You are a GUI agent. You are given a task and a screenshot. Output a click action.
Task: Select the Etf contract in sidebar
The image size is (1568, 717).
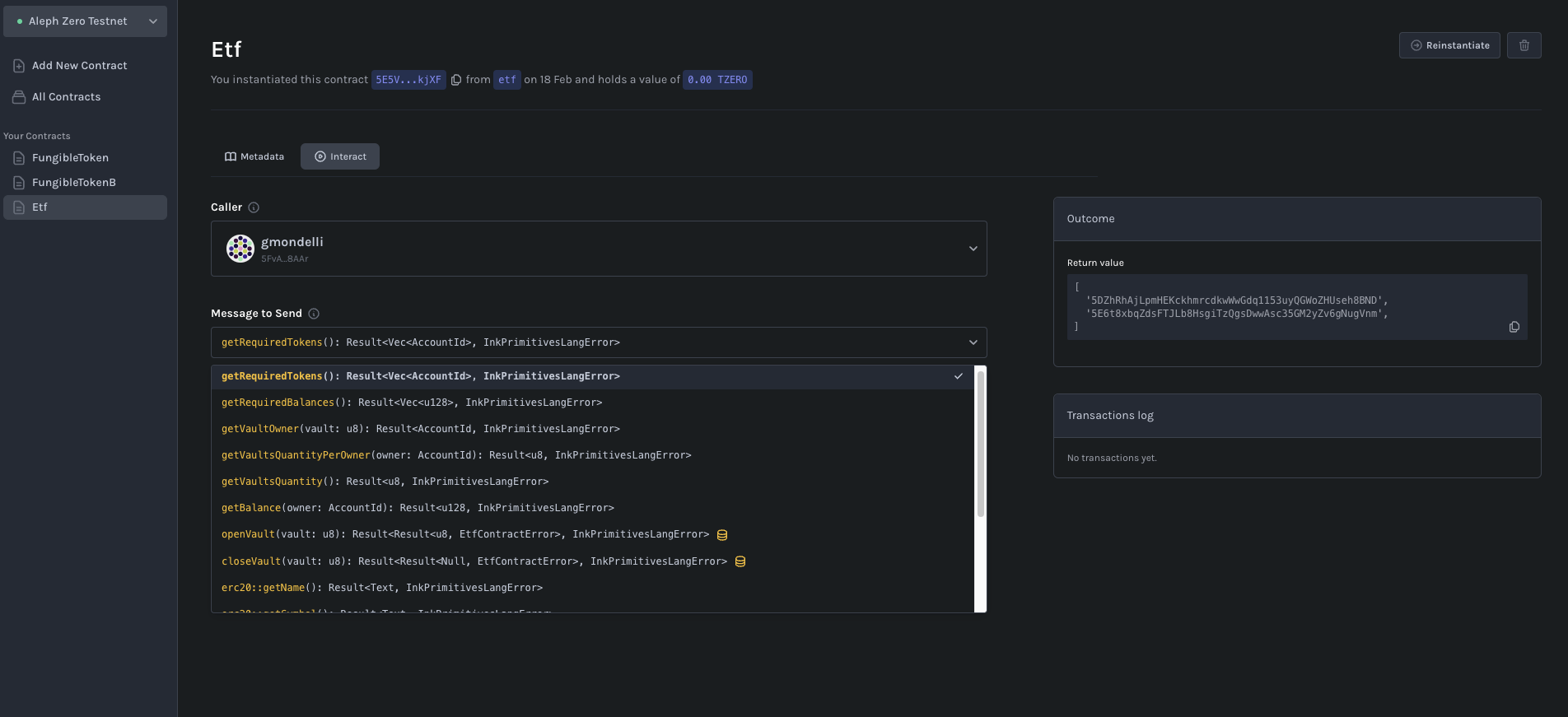[x=85, y=207]
